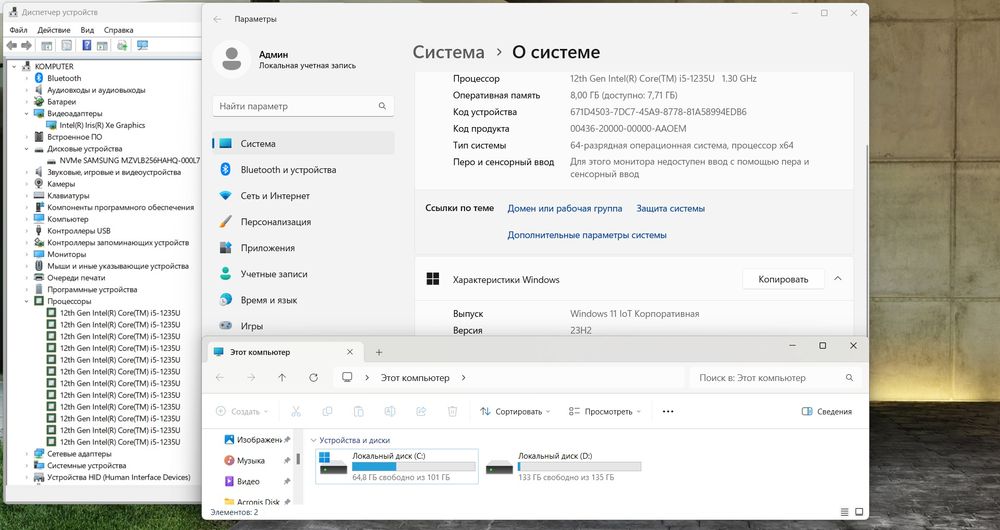Toggle console tree icon in Device Manager toolbar

coord(47,45)
